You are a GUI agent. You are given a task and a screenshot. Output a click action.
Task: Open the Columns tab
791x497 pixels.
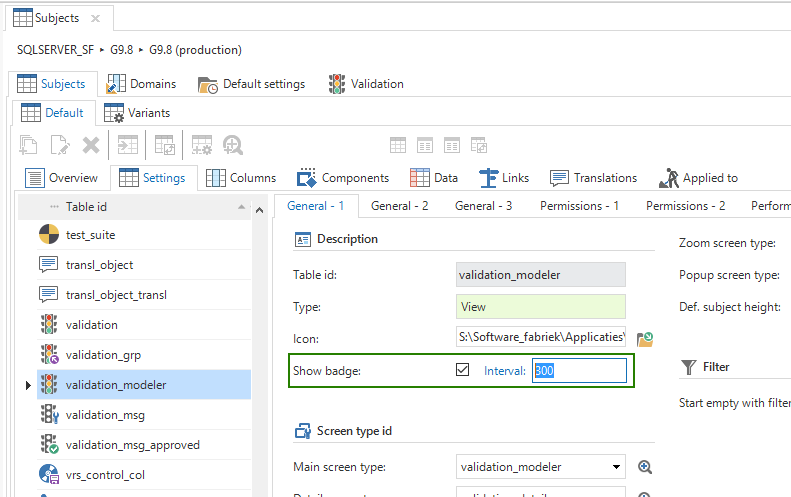pos(241,178)
